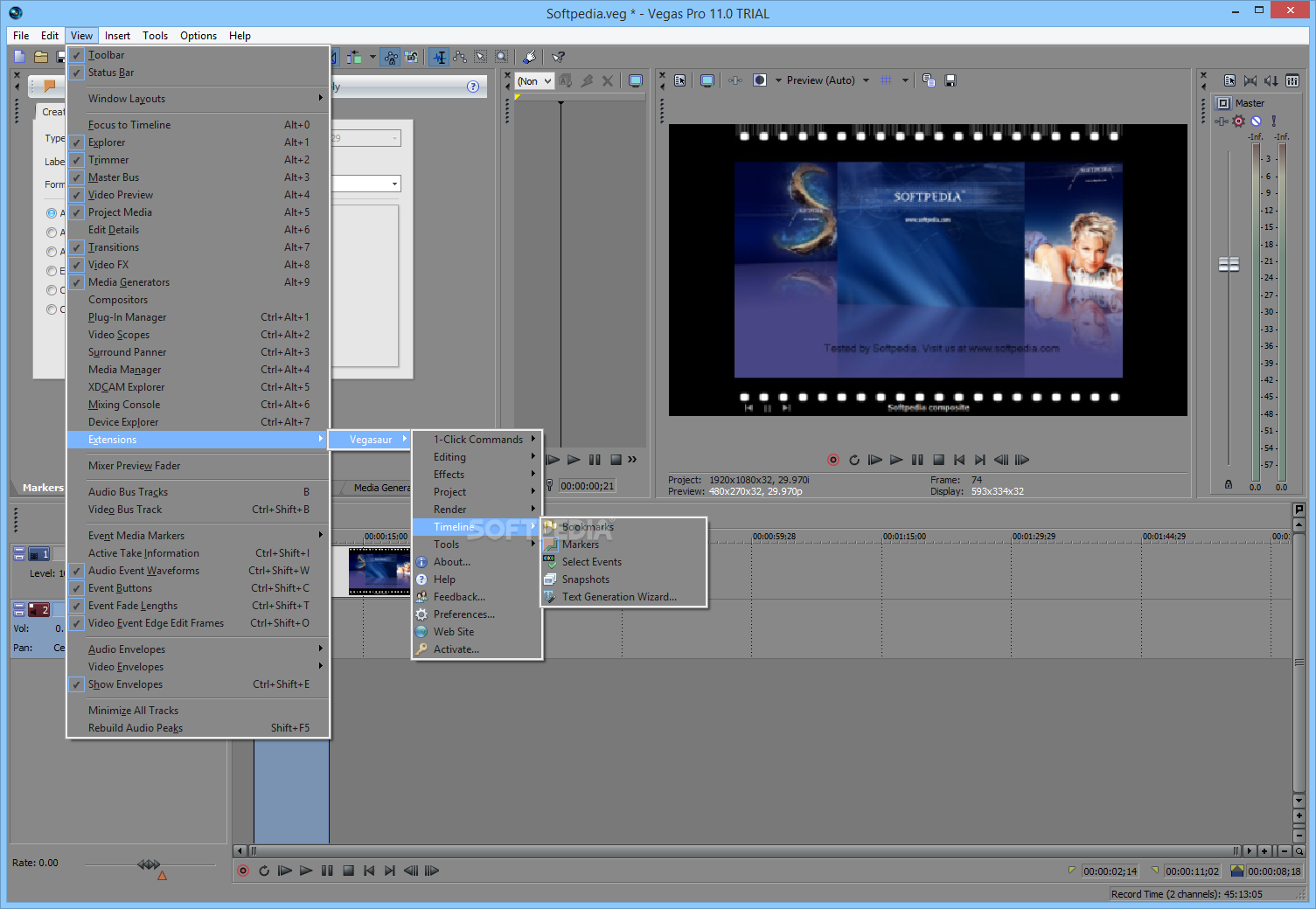Click the timeline transport Loop Playback icon
This screenshot has width=1316, height=909.
point(264,871)
